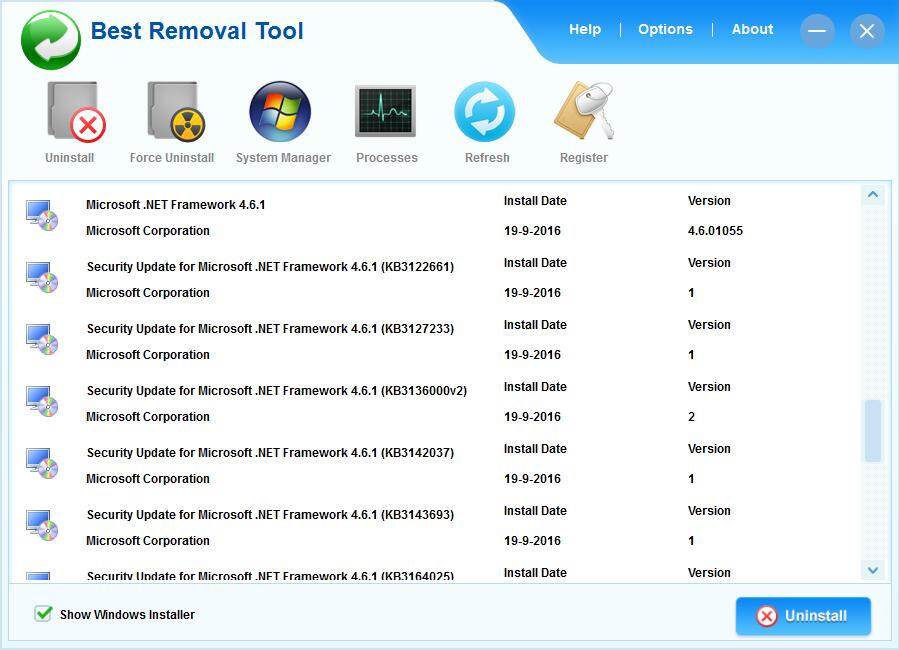
Task: Select the partially visible KB3164025 update entry
Action: pos(270,575)
